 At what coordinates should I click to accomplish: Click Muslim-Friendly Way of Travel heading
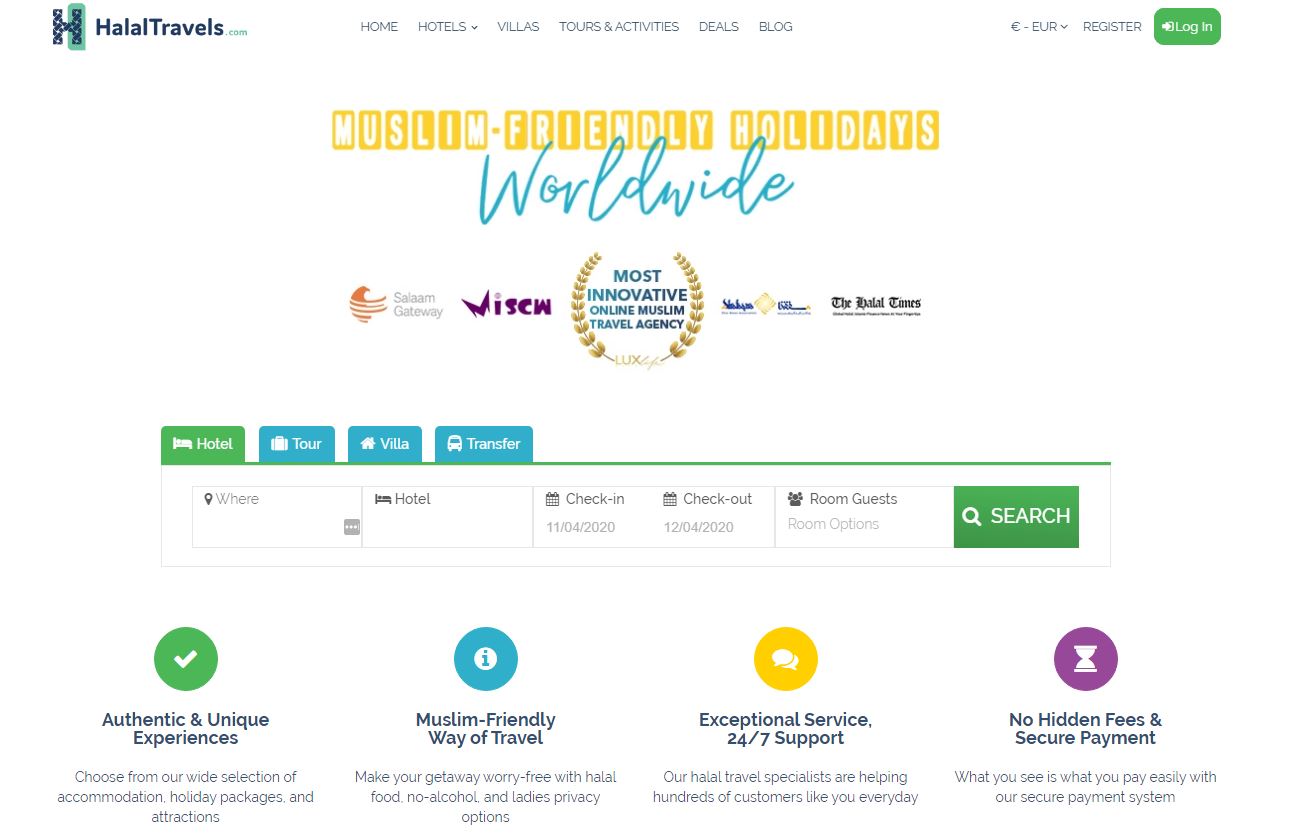(x=486, y=729)
